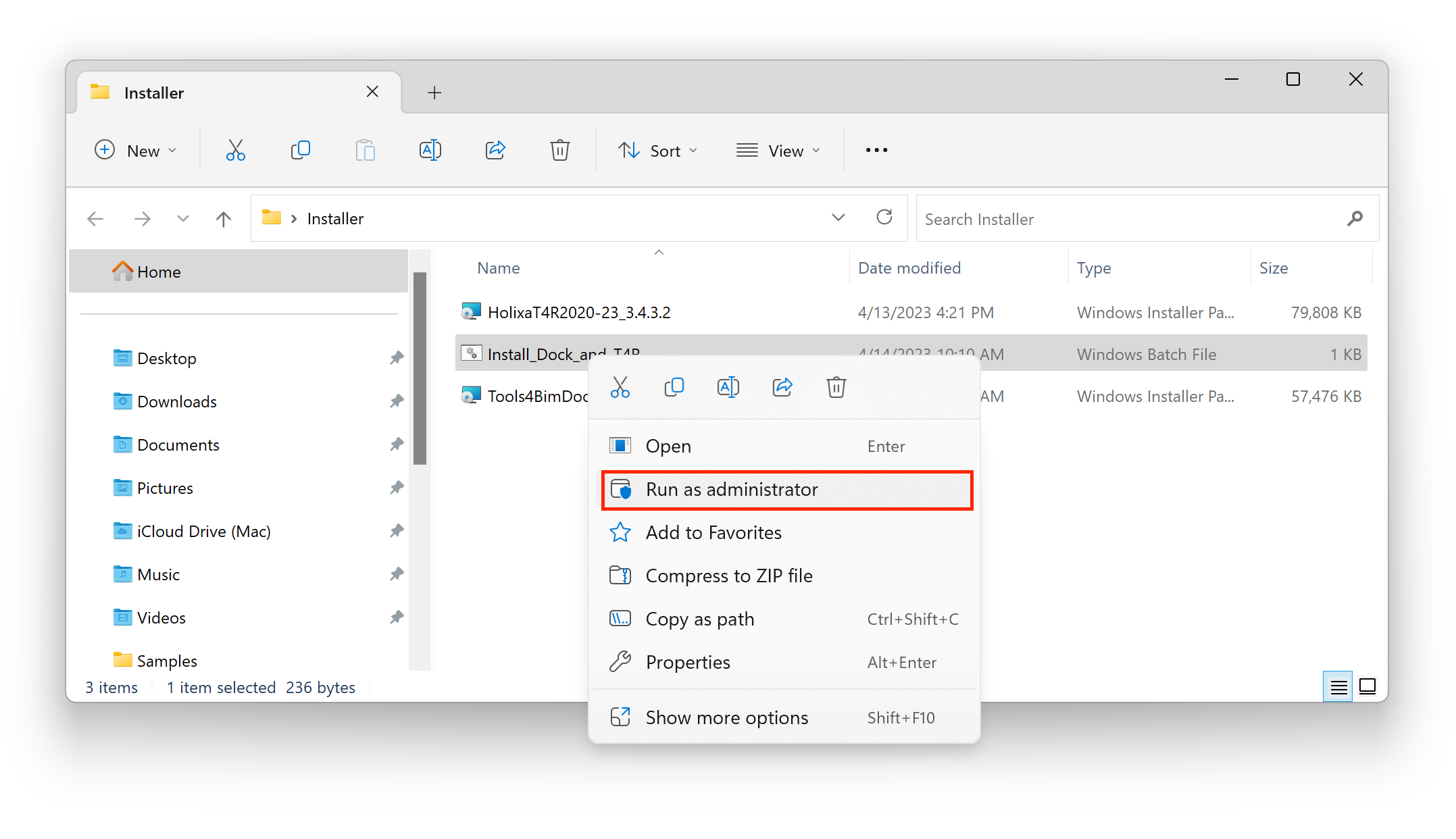Click the Copy icon in the context menu

tap(674, 387)
